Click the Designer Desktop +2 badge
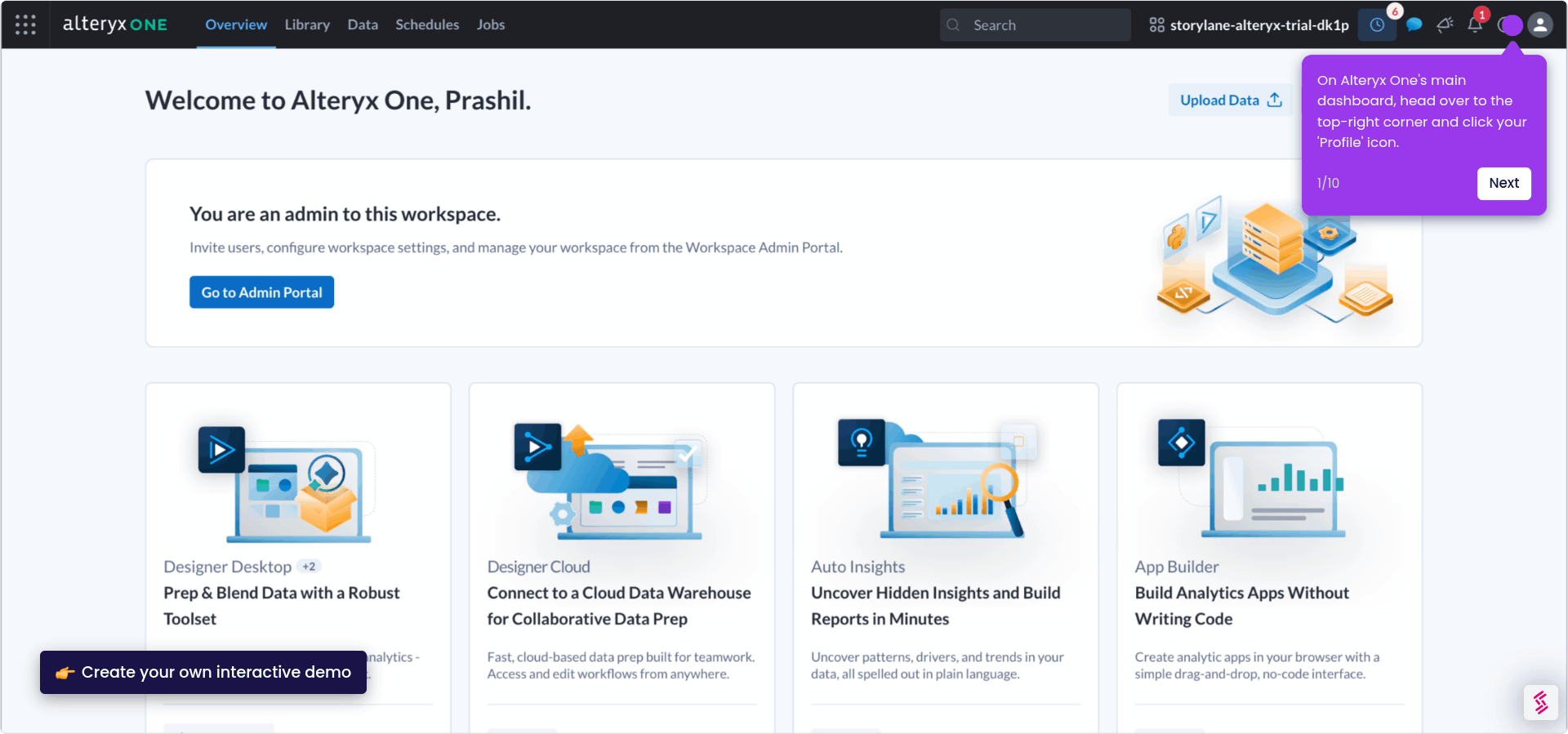The width and height of the screenshot is (1568, 734). 309,567
